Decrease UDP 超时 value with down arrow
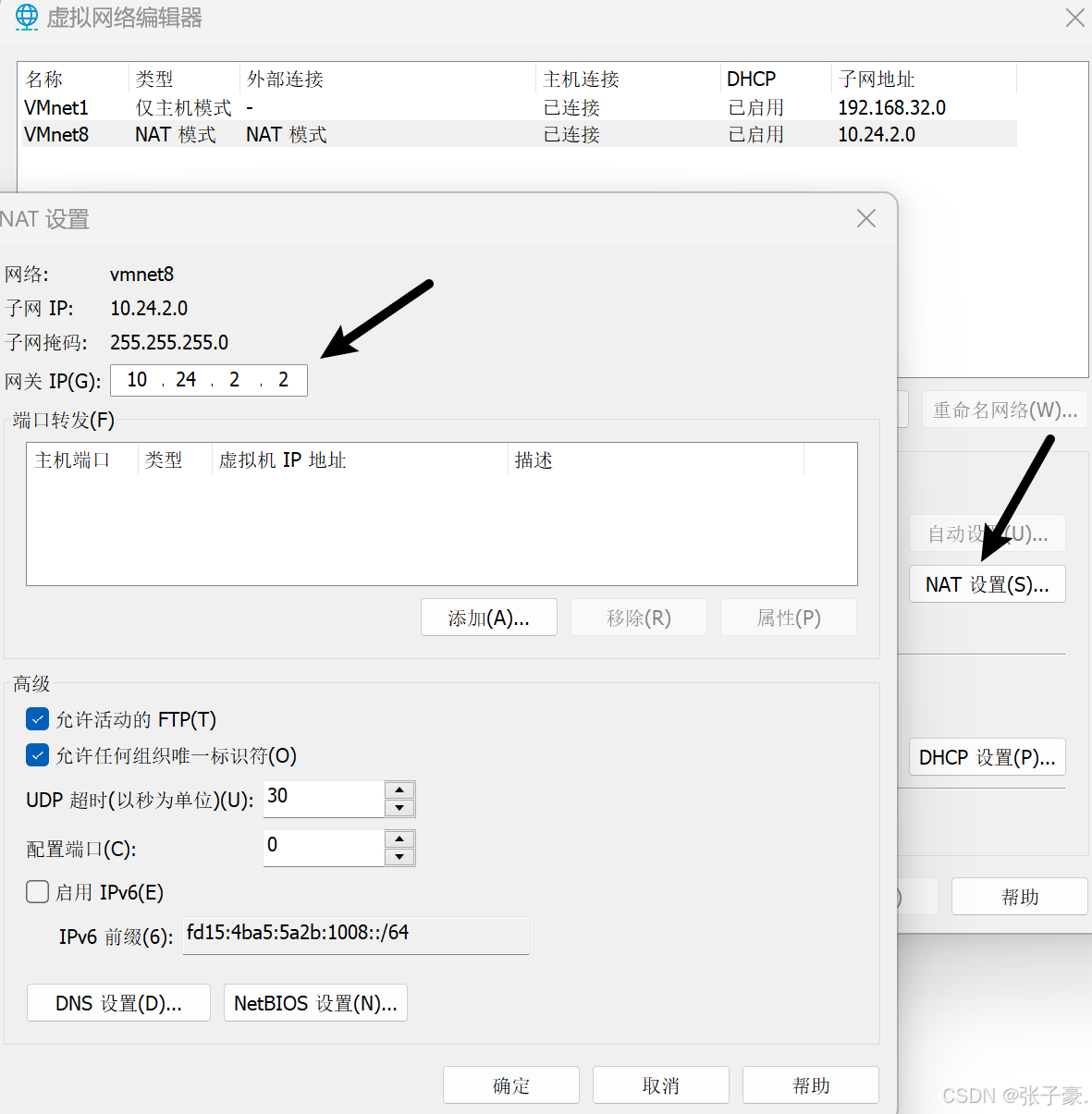 pos(399,808)
